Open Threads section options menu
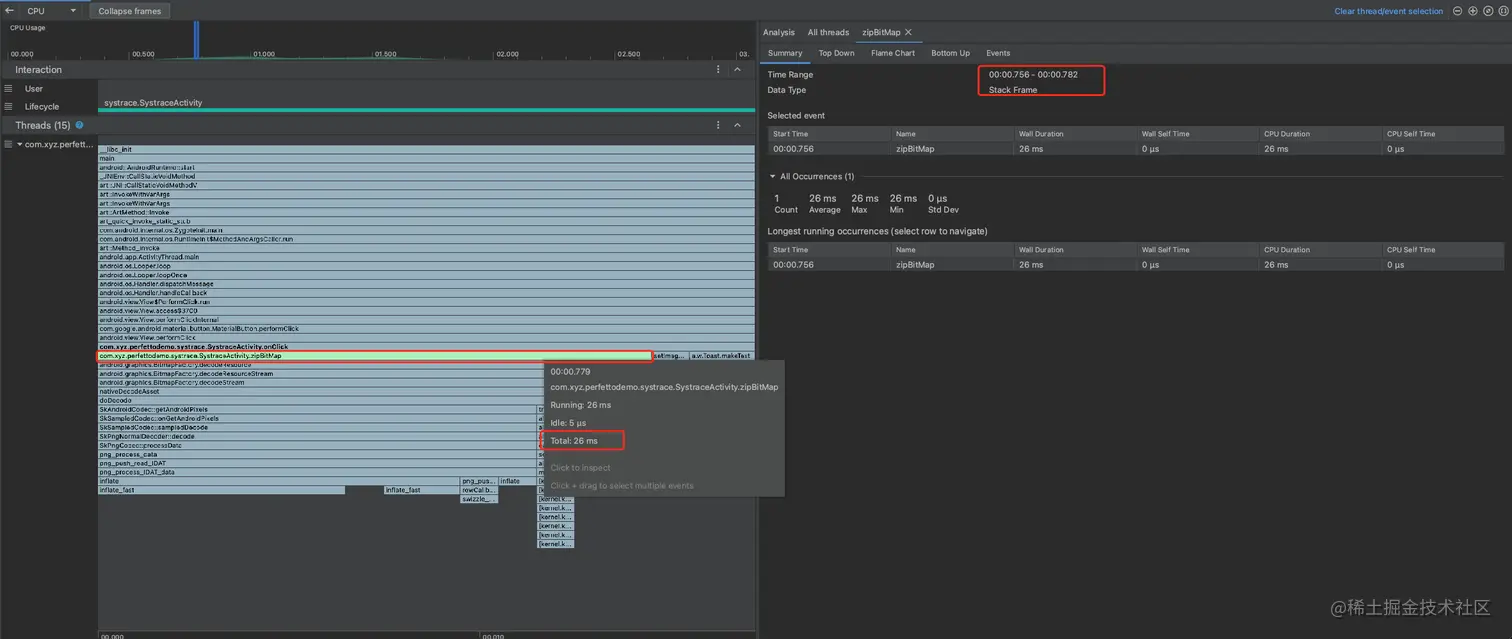This screenshot has width=1512, height=639. pos(718,125)
